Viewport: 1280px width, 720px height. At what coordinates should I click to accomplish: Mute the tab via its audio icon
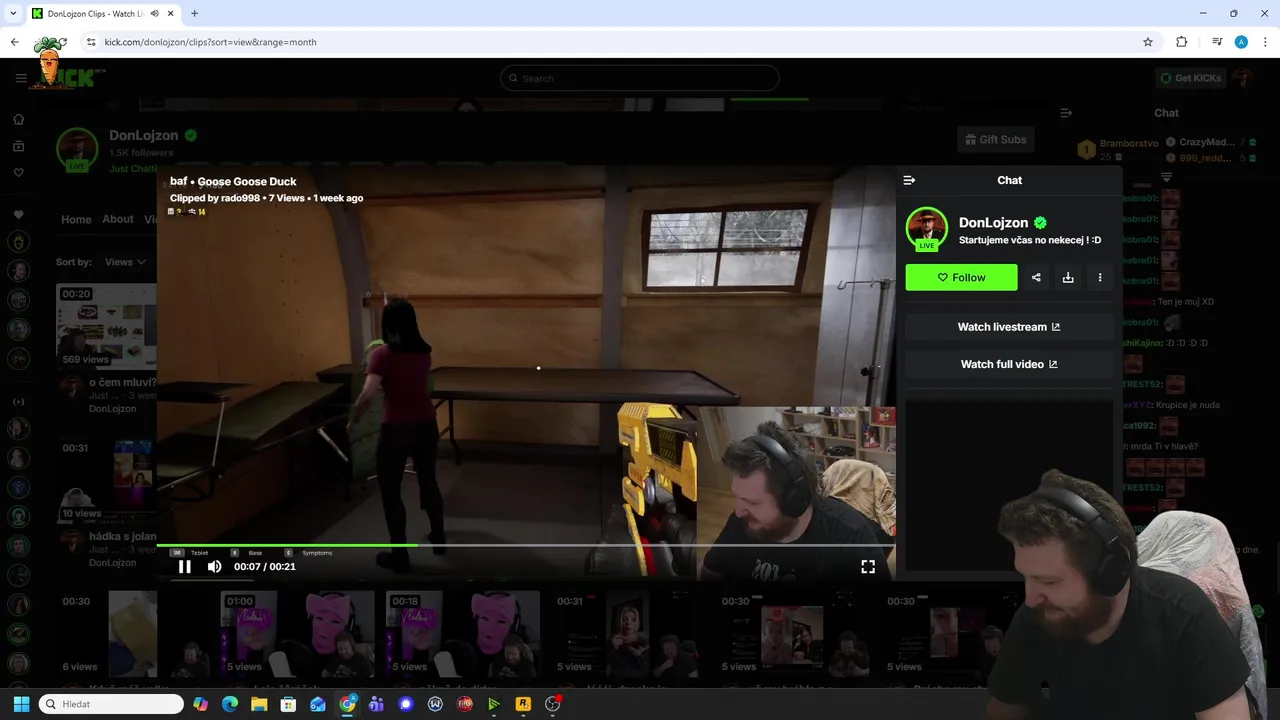point(154,14)
